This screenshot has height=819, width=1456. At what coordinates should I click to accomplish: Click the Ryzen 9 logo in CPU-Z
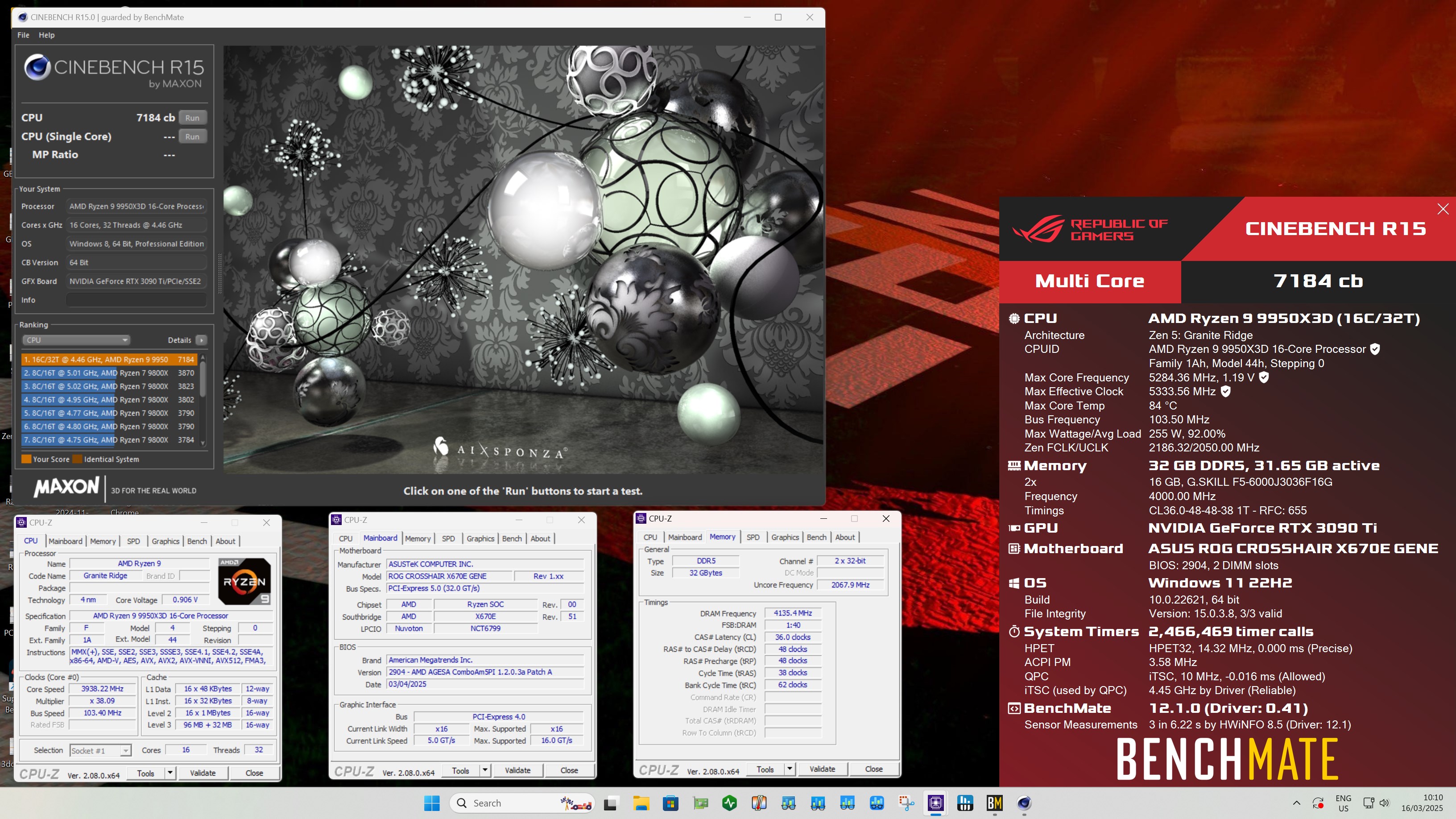click(245, 581)
